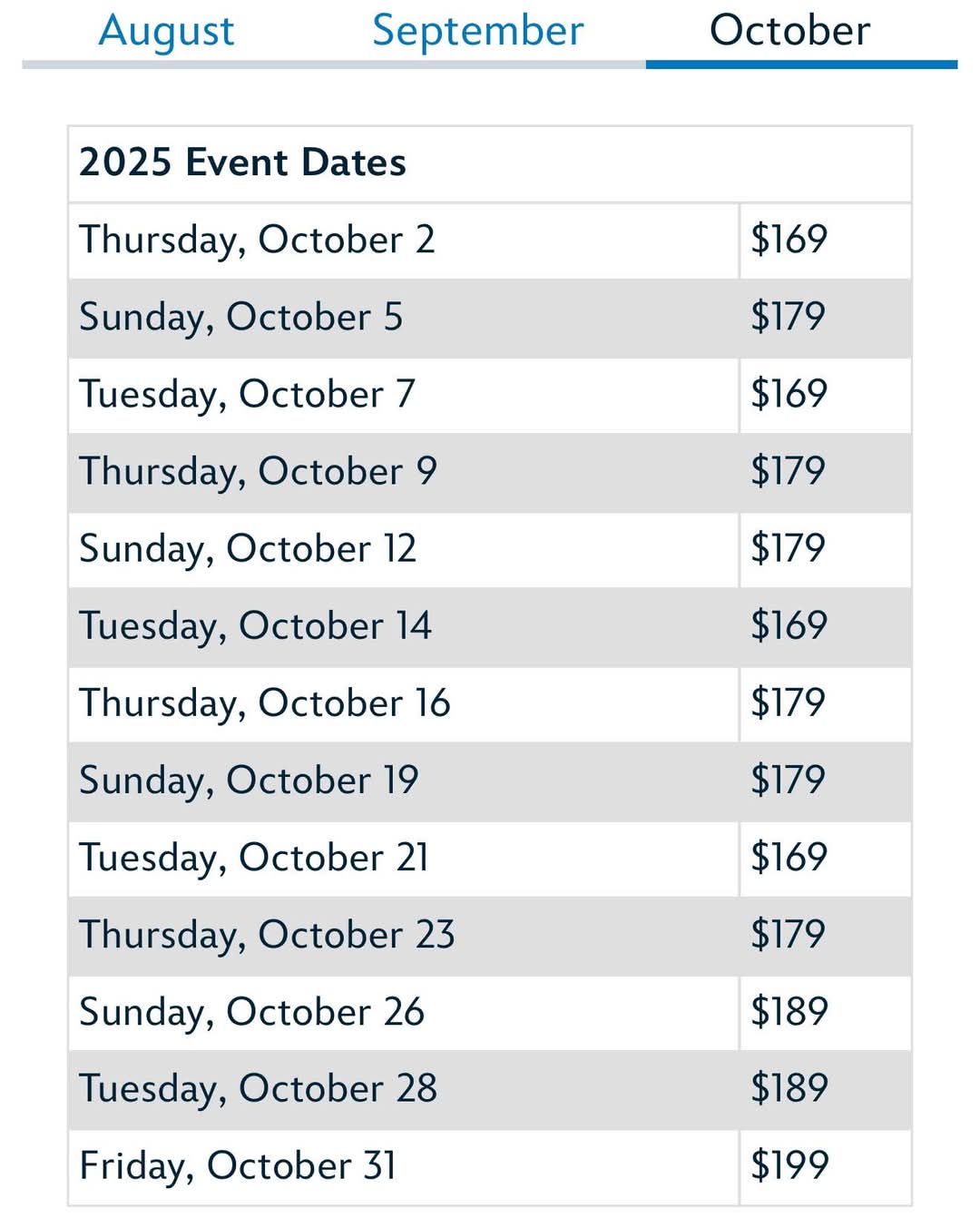Viewport: 980px width, 1218px height.
Task: Click the Thursday, October 9 row
Action: click(490, 472)
